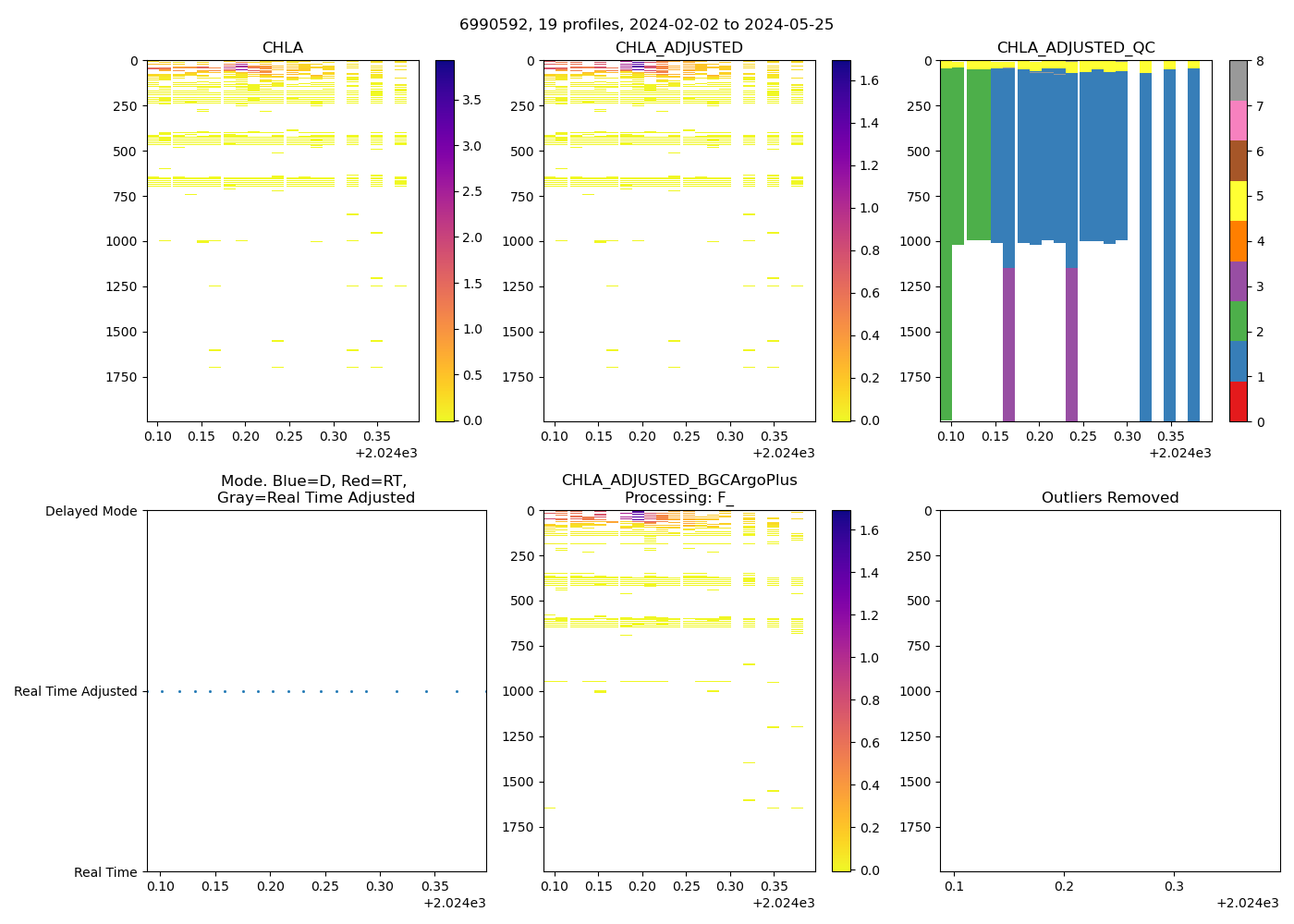This screenshot has height=924, width=1294.
Task: Click the CHLA_ADJUSTED_BGCArgoPlus panel colorbar
Action: pos(841,690)
